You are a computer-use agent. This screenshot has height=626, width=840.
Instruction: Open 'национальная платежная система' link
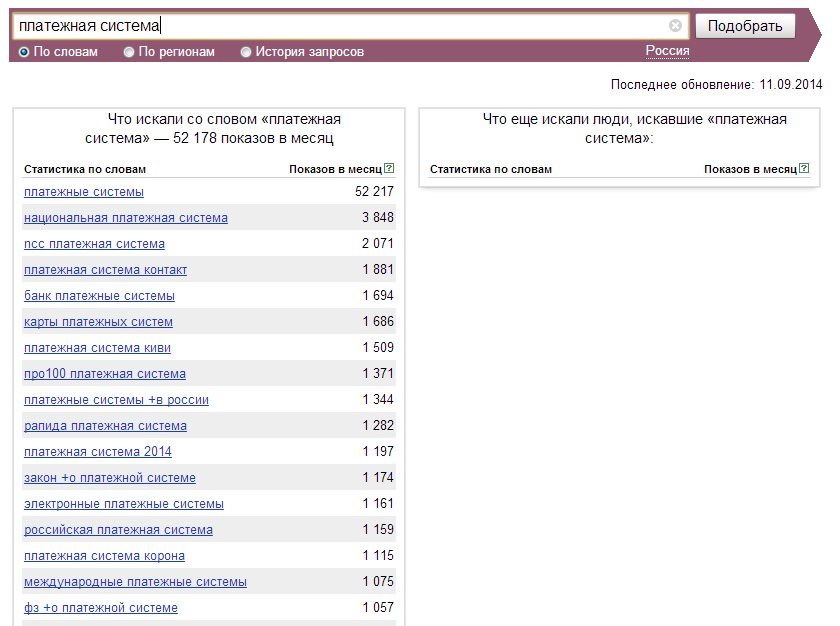point(126,218)
